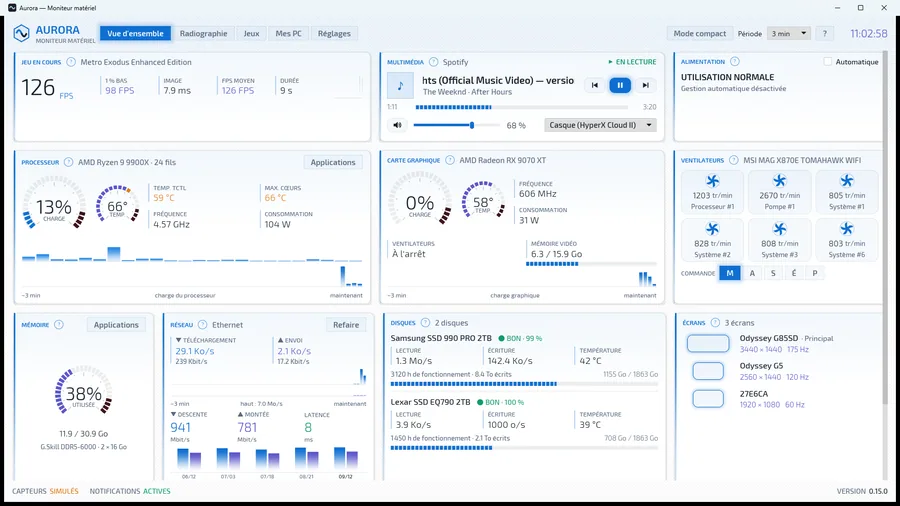
Task: Select the Système #1 fan icon
Action: [x=847, y=181]
